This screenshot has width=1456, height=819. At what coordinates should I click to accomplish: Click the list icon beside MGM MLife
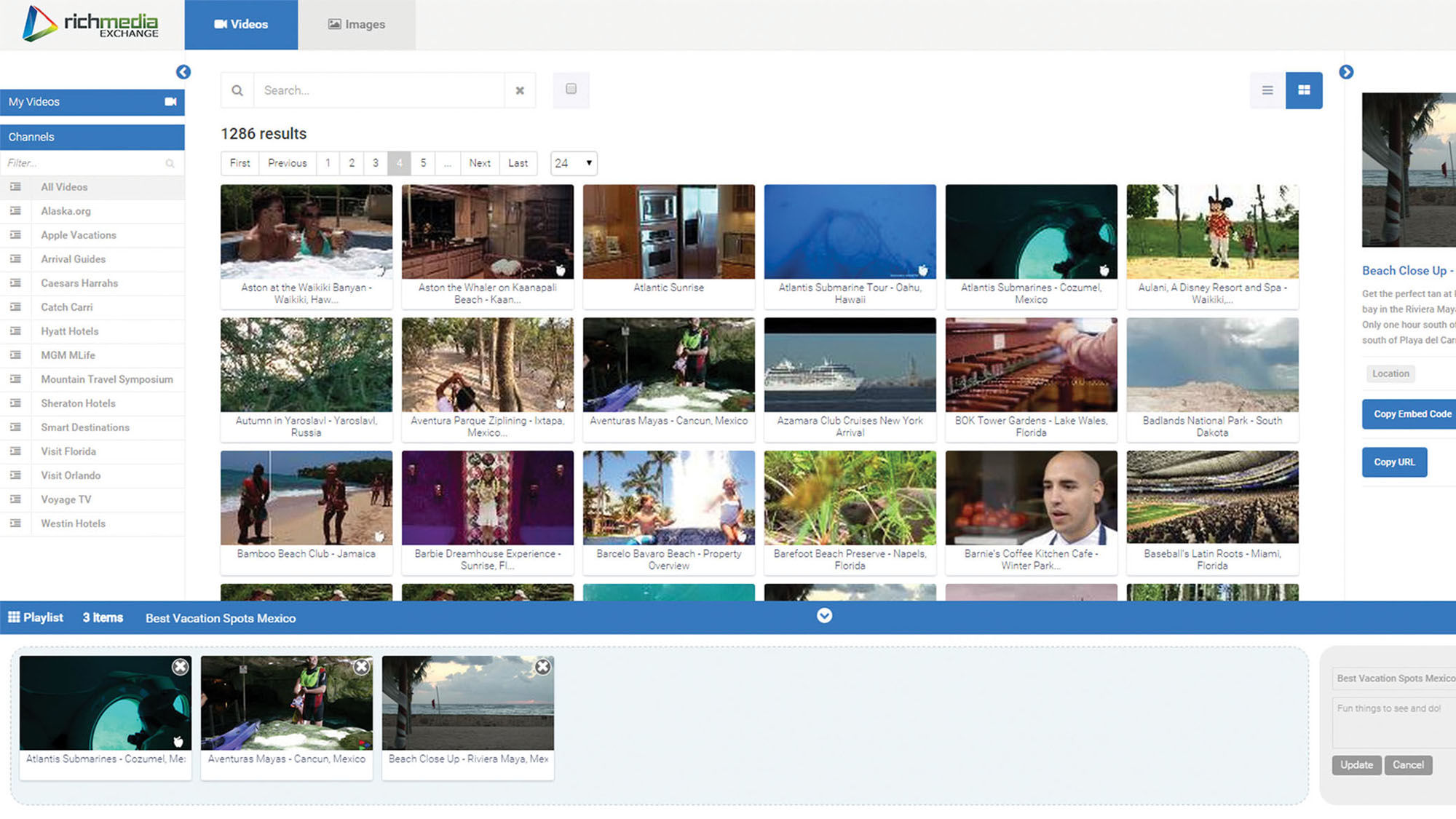(x=15, y=355)
